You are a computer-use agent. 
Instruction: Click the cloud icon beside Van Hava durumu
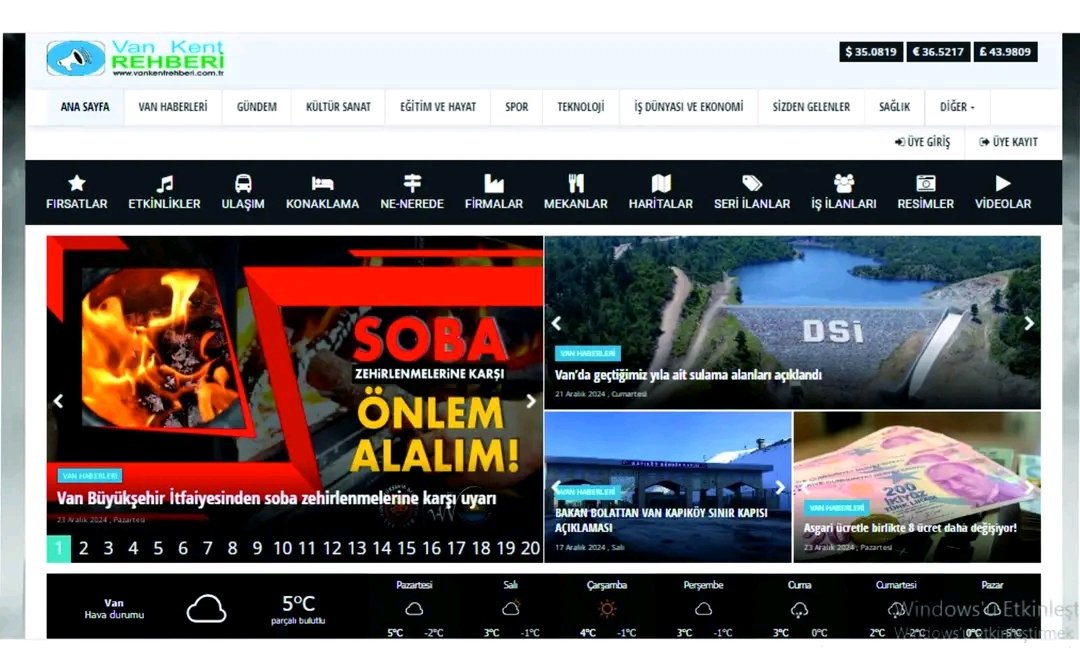pos(206,609)
